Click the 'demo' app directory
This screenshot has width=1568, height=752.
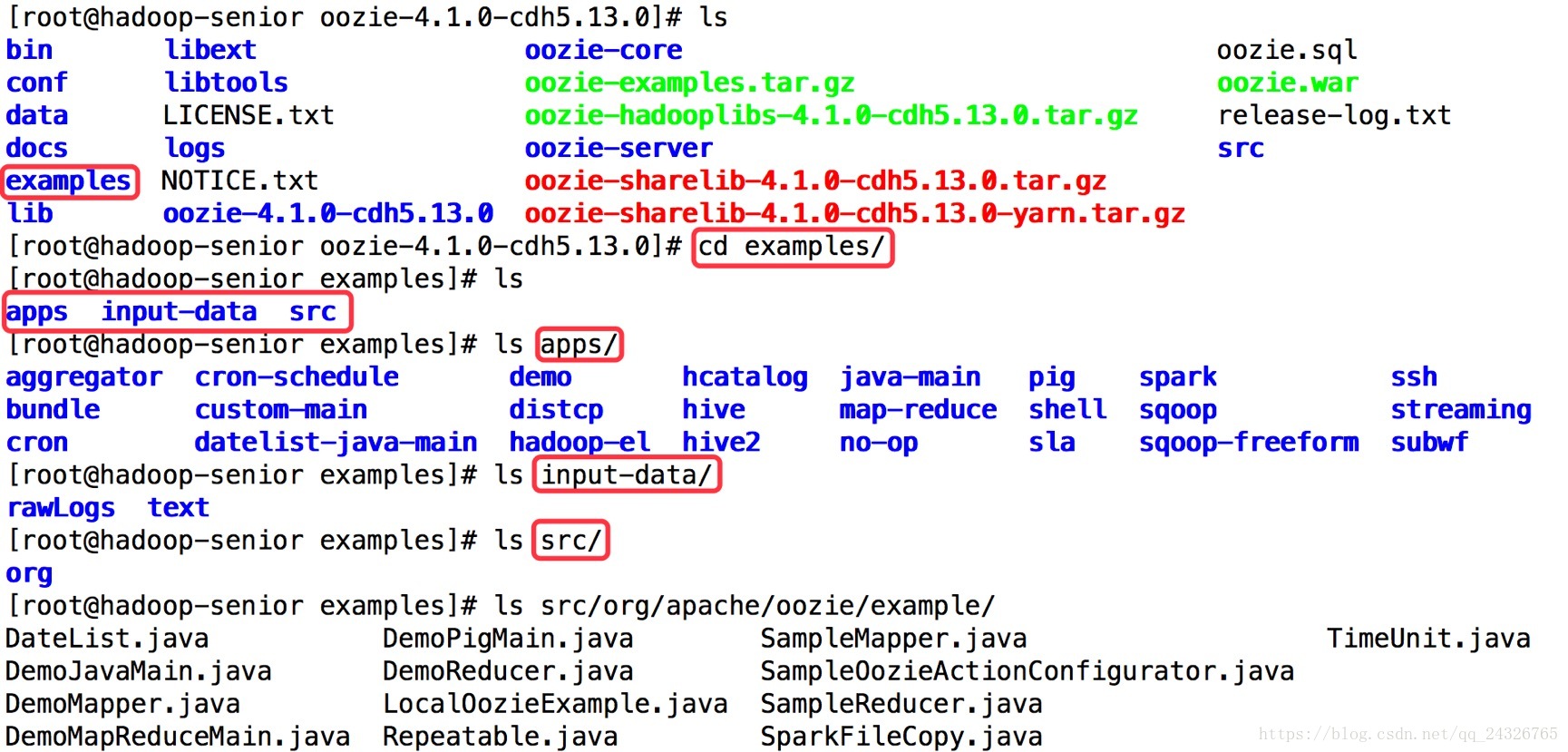[x=541, y=376]
